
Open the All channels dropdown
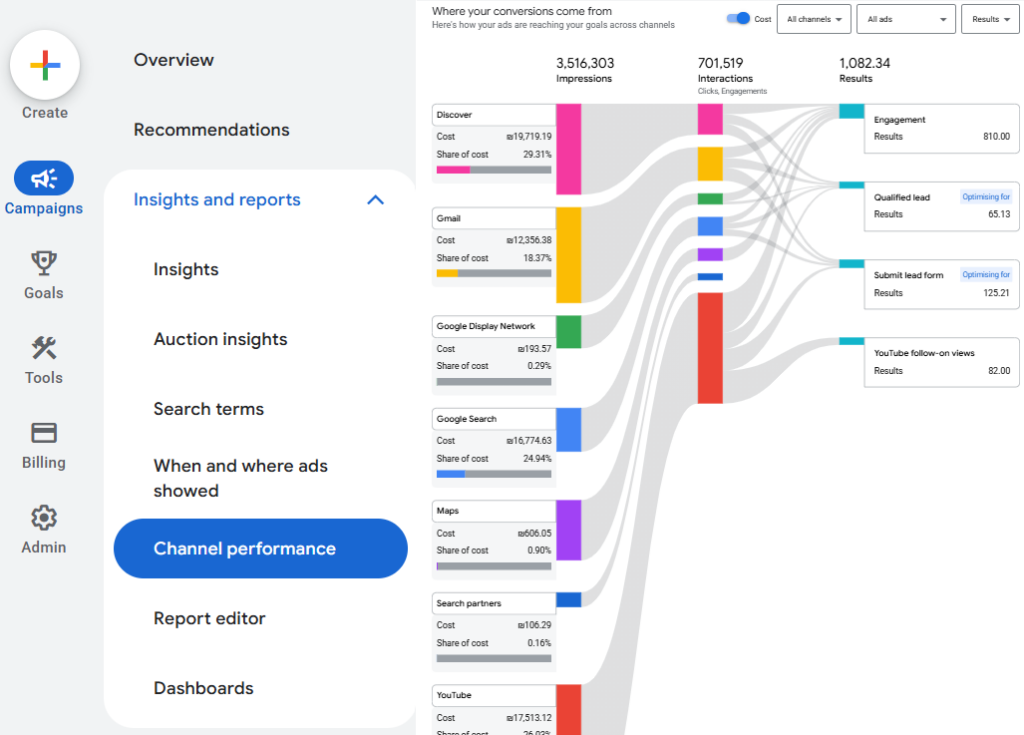point(813,19)
